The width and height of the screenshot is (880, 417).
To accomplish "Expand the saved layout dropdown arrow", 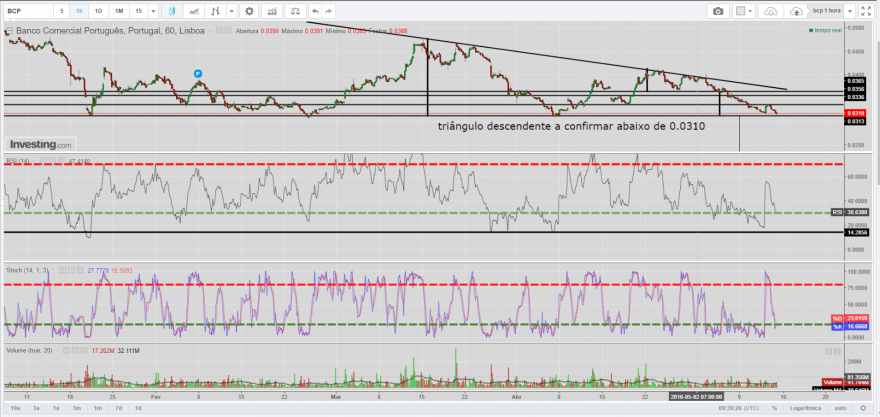I will pos(851,11).
